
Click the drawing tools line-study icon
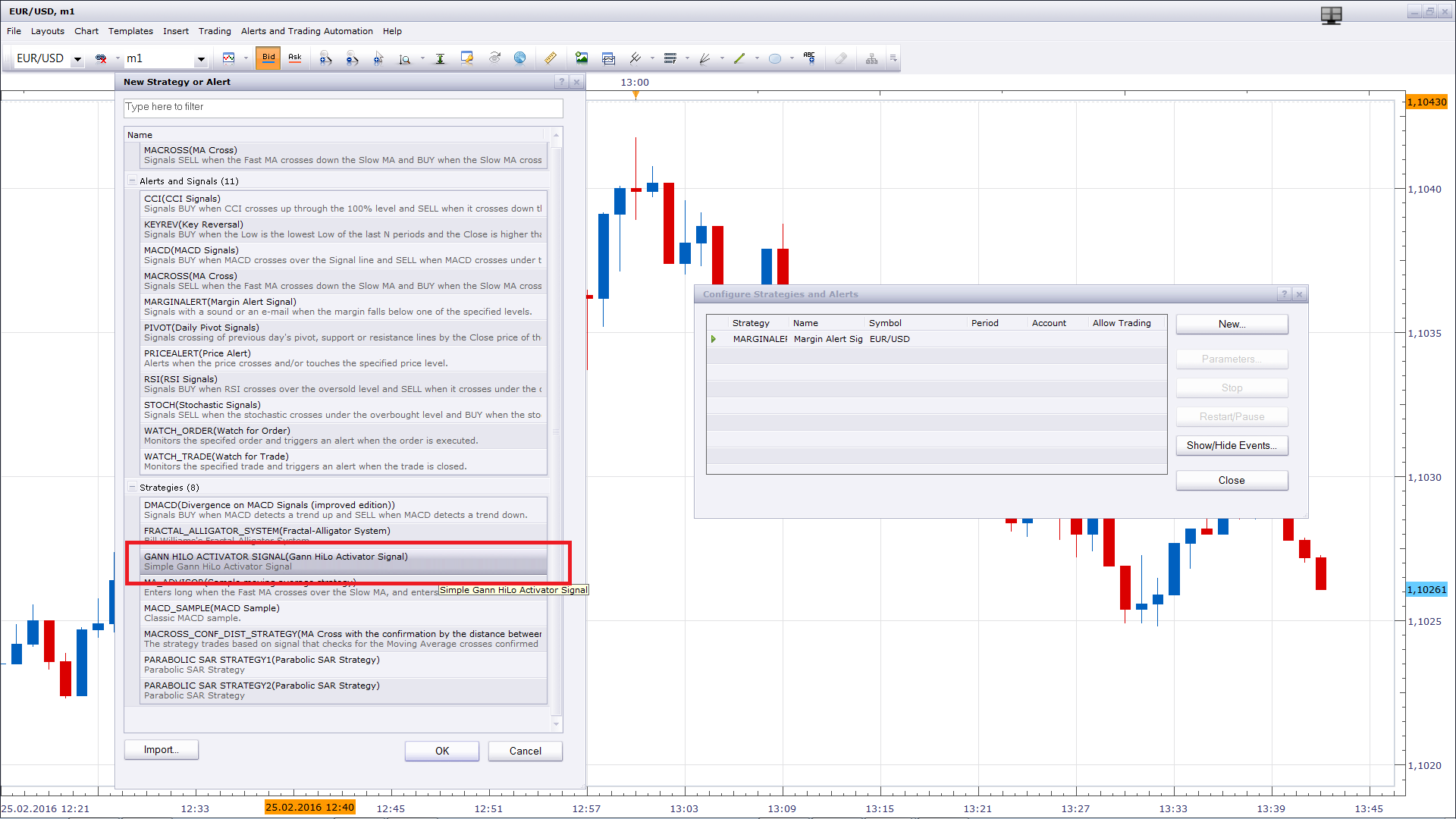click(x=635, y=58)
